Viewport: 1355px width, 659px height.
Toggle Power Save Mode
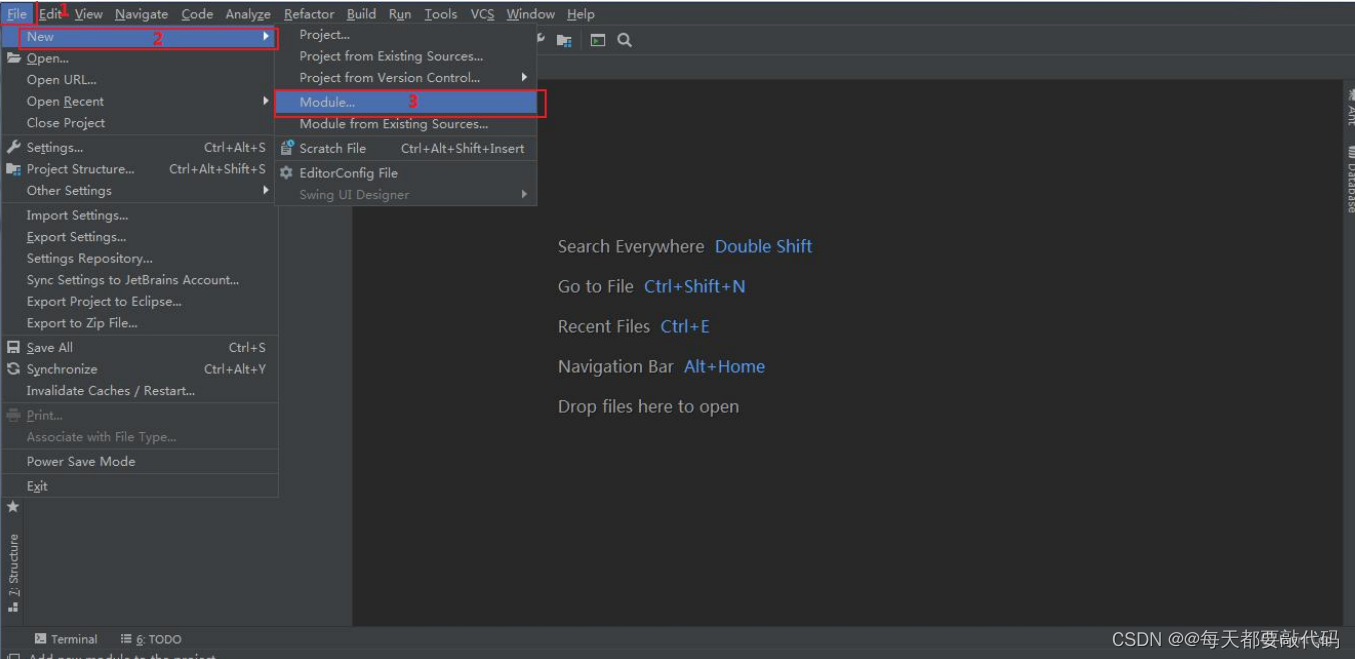tap(139, 461)
